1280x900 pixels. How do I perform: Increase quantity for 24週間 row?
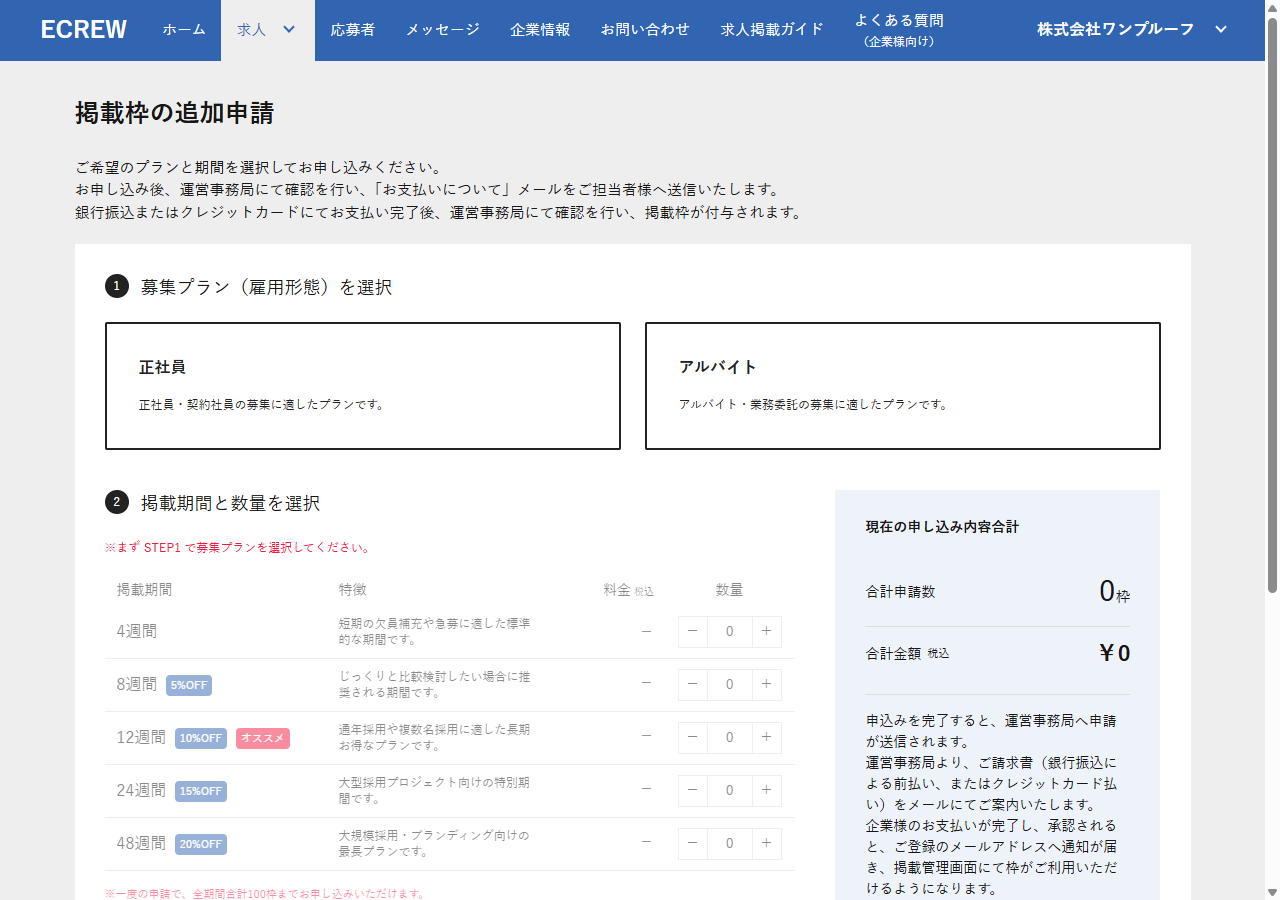(x=767, y=791)
